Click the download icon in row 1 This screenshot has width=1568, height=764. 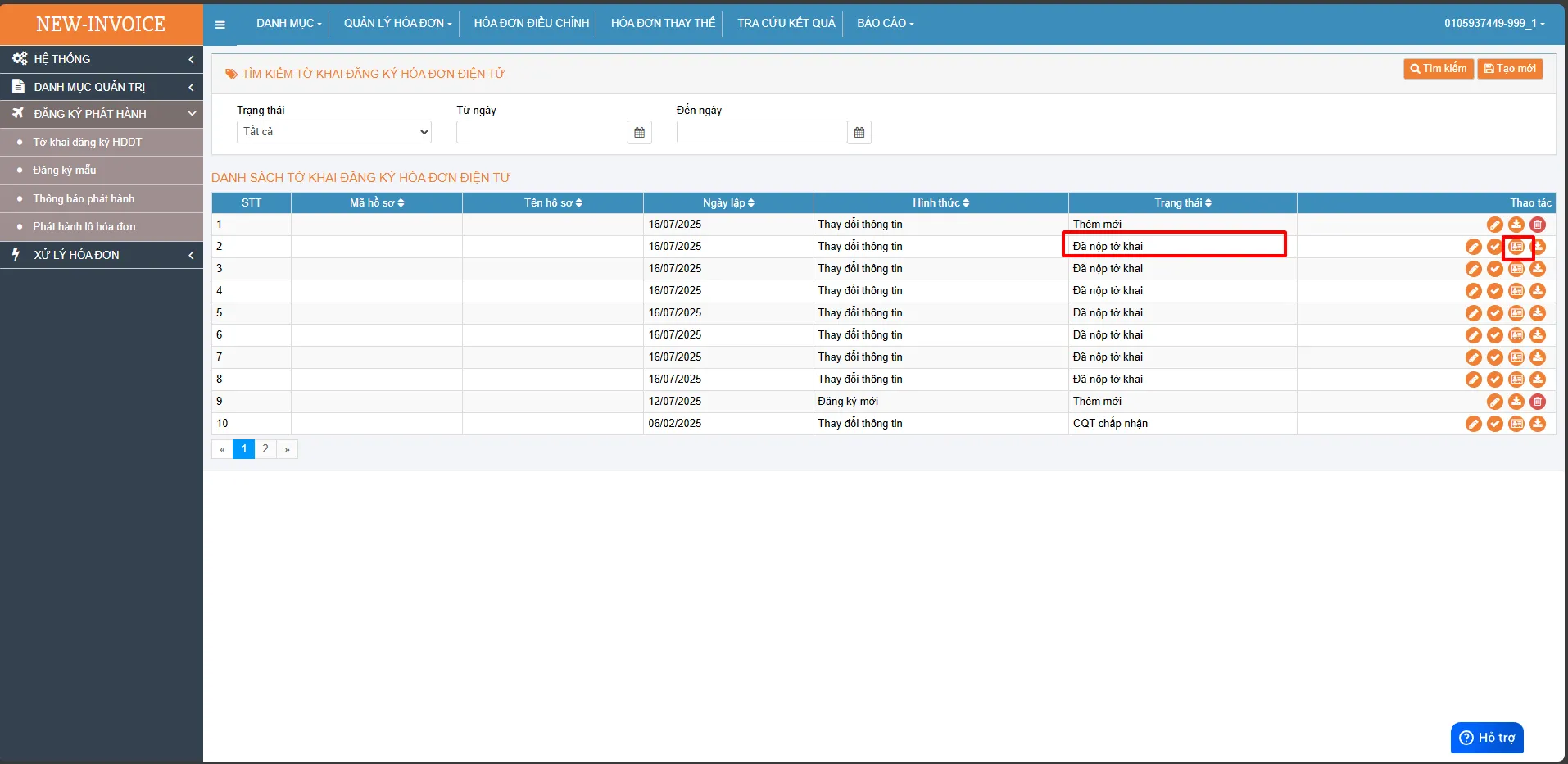coord(1516,225)
